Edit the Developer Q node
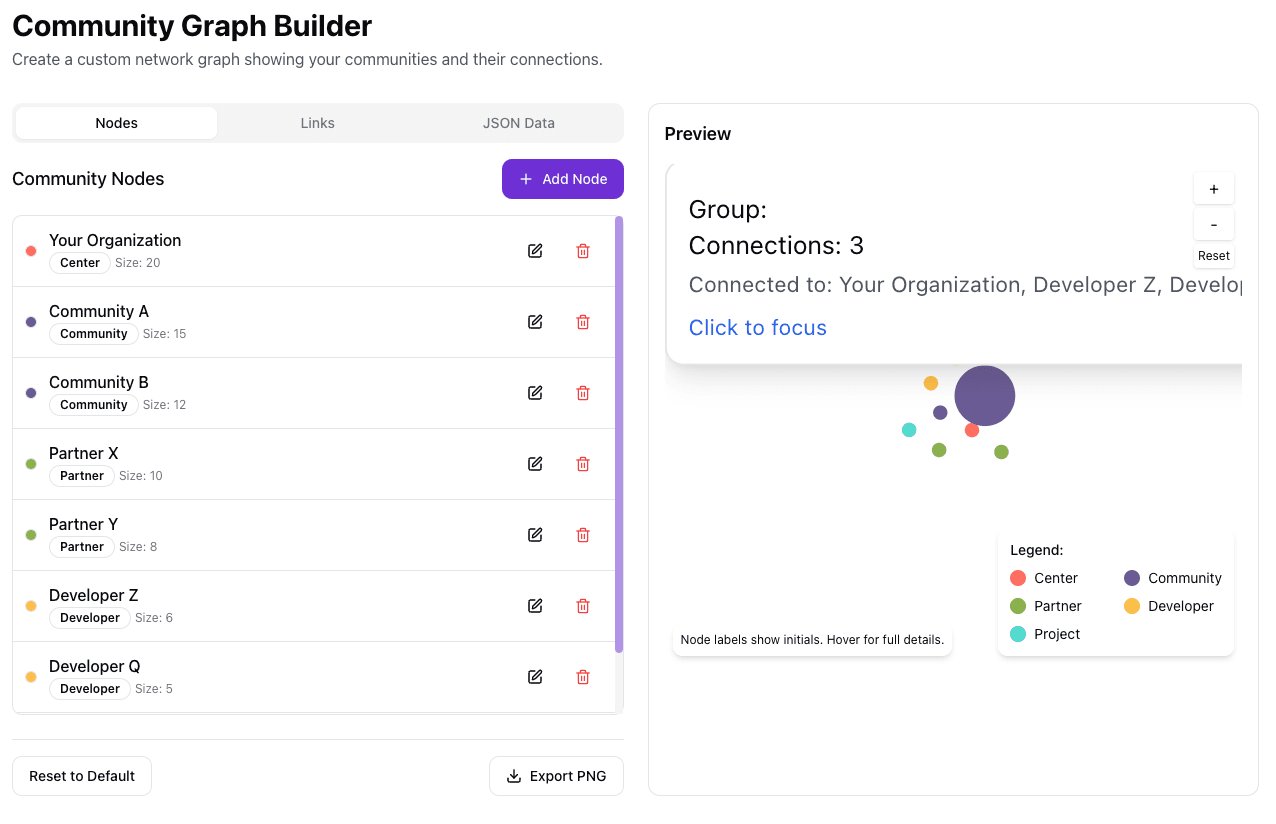1276x824 pixels. click(535, 677)
